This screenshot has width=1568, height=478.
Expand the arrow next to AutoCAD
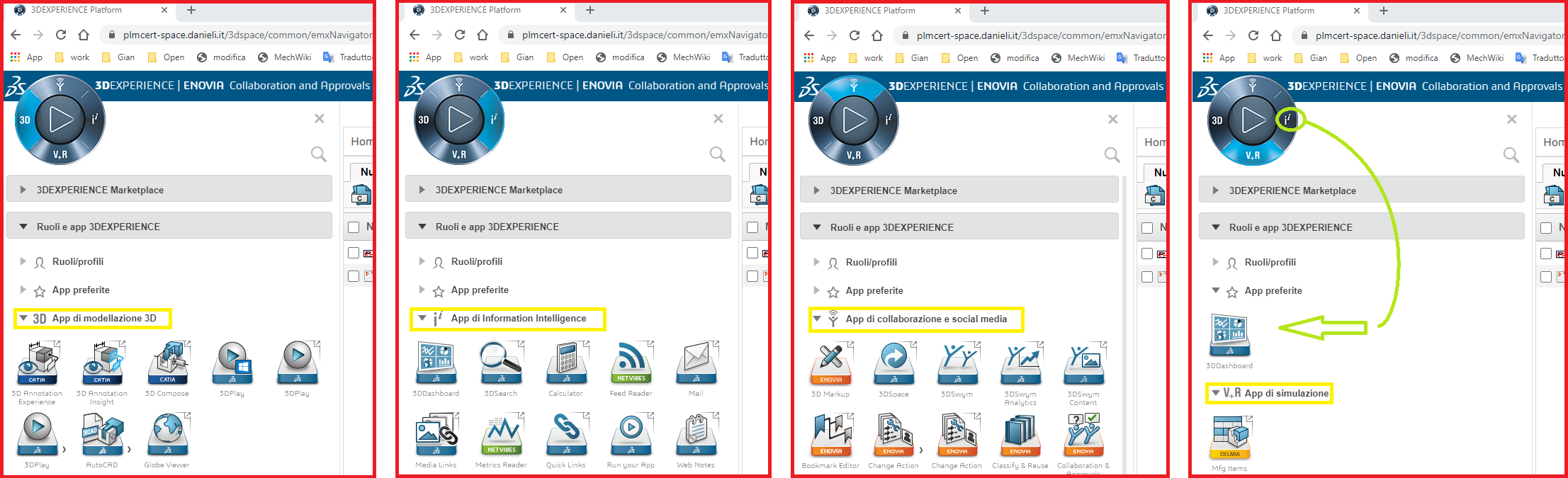coord(130,450)
